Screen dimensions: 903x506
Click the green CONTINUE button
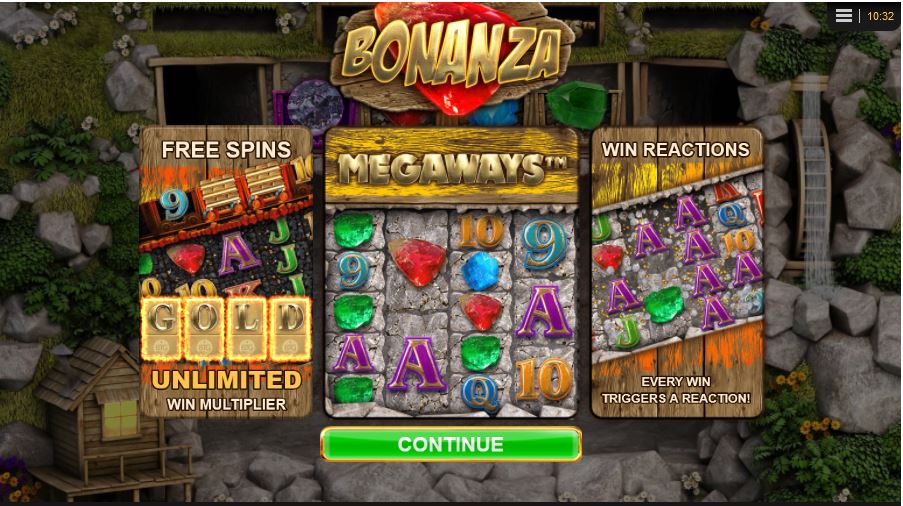click(450, 444)
